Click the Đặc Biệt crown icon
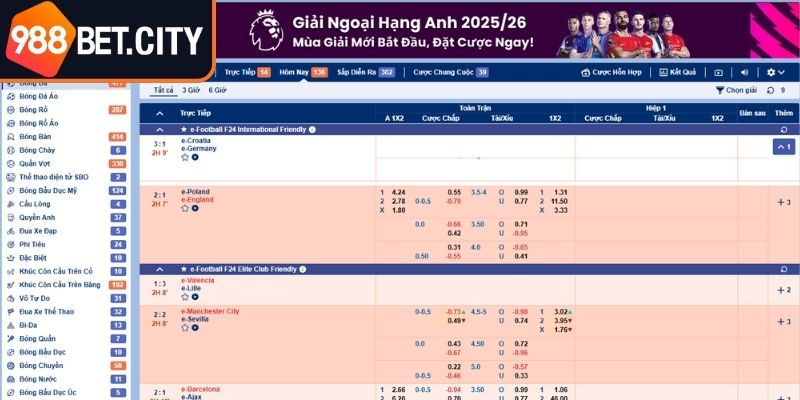This screenshot has width=800, height=400. [10, 258]
